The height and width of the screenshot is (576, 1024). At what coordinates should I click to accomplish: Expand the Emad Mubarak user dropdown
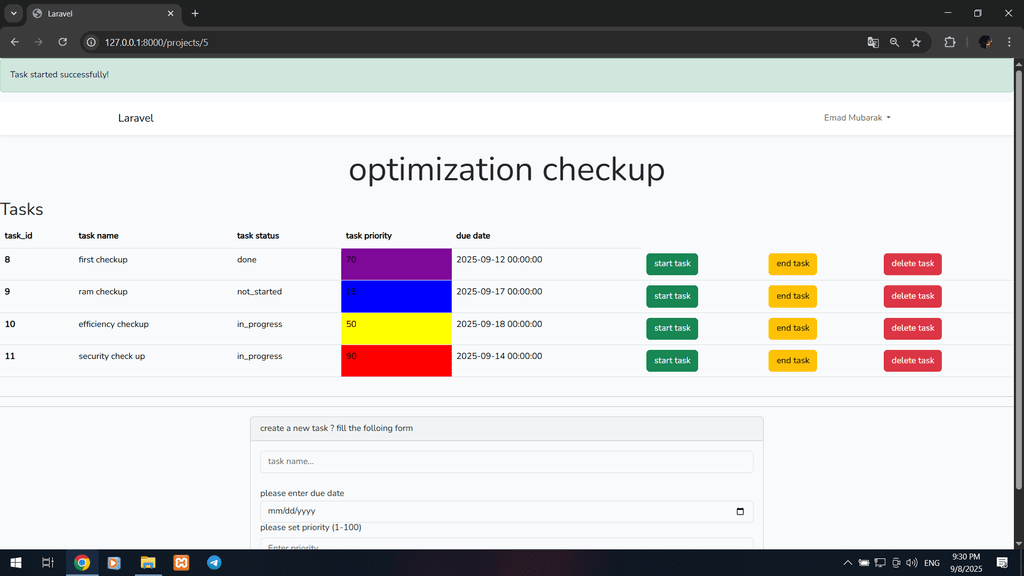point(856,118)
